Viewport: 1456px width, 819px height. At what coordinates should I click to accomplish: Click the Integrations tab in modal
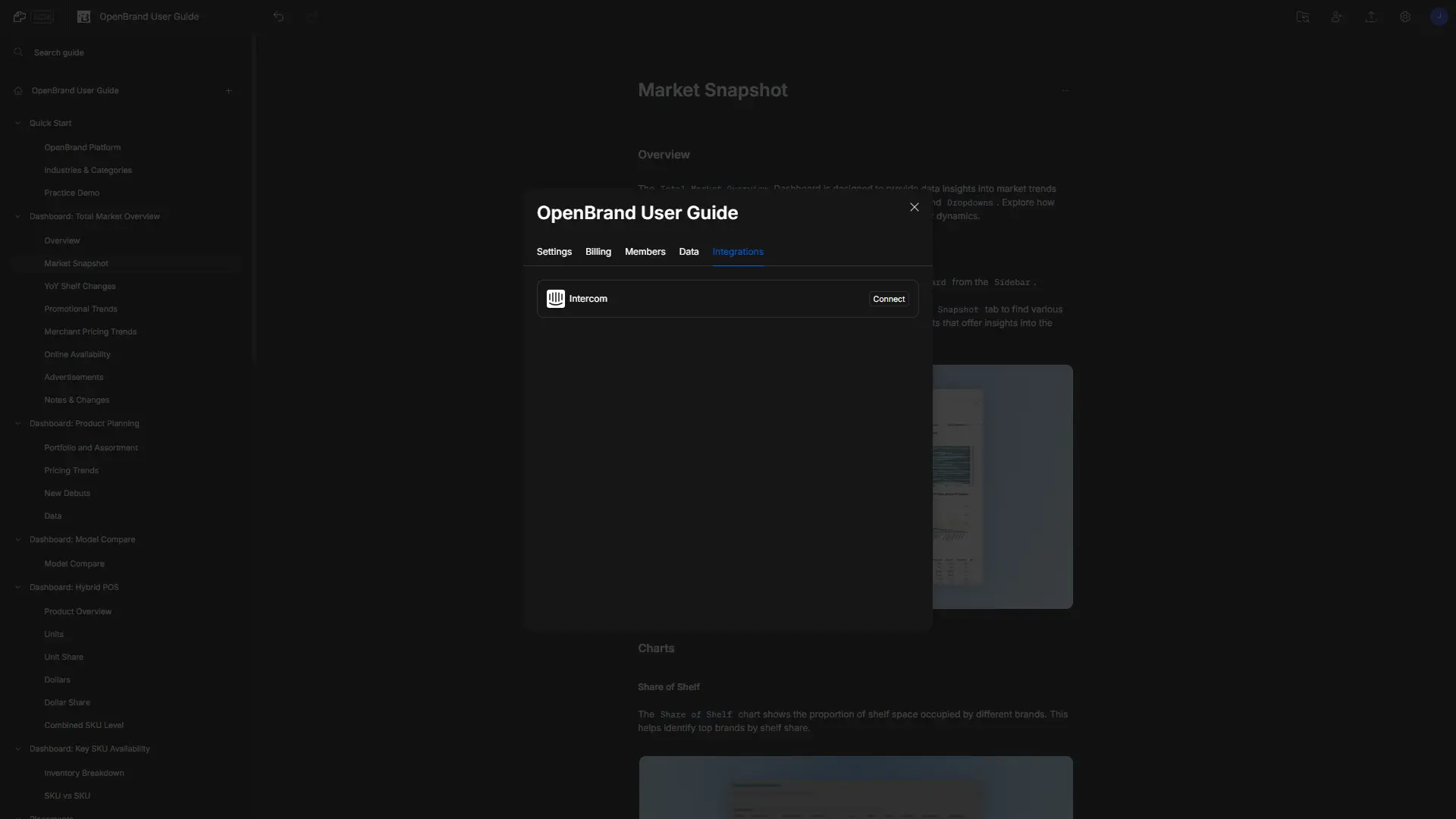[738, 252]
